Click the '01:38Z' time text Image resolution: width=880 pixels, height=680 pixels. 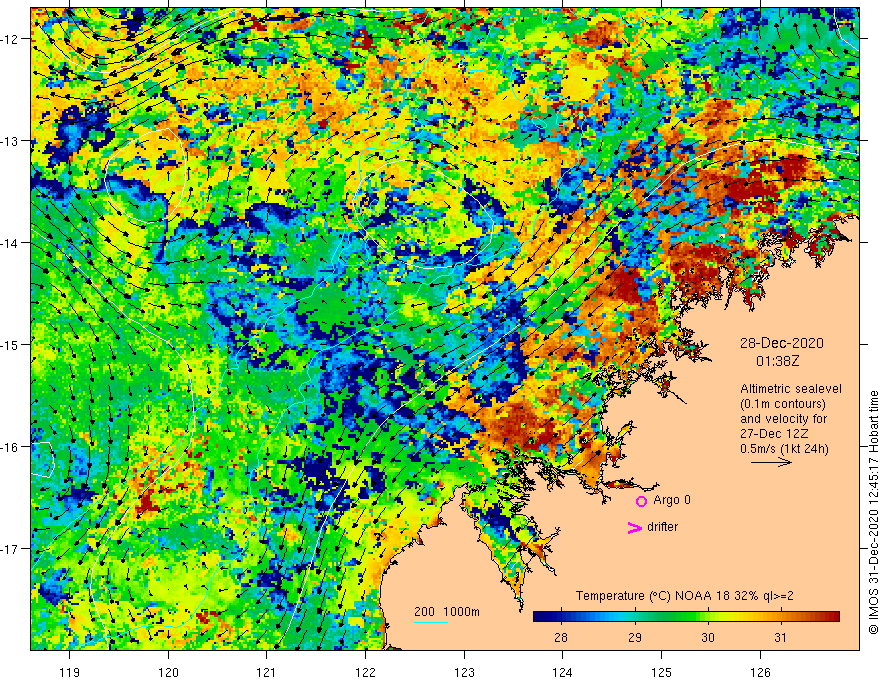(778, 361)
